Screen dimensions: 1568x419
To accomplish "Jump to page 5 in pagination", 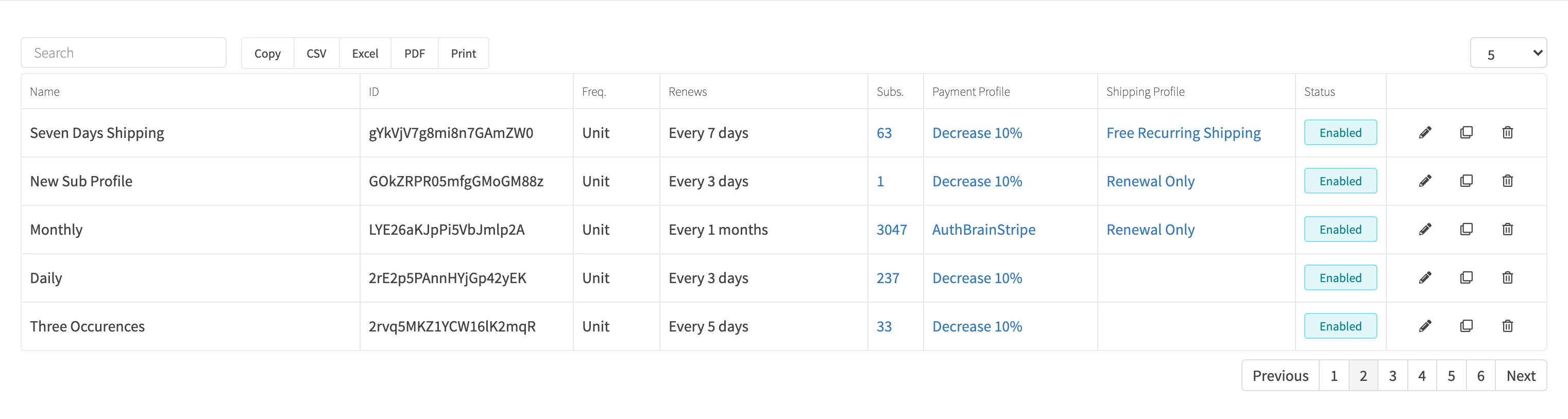I will (1451, 376).
